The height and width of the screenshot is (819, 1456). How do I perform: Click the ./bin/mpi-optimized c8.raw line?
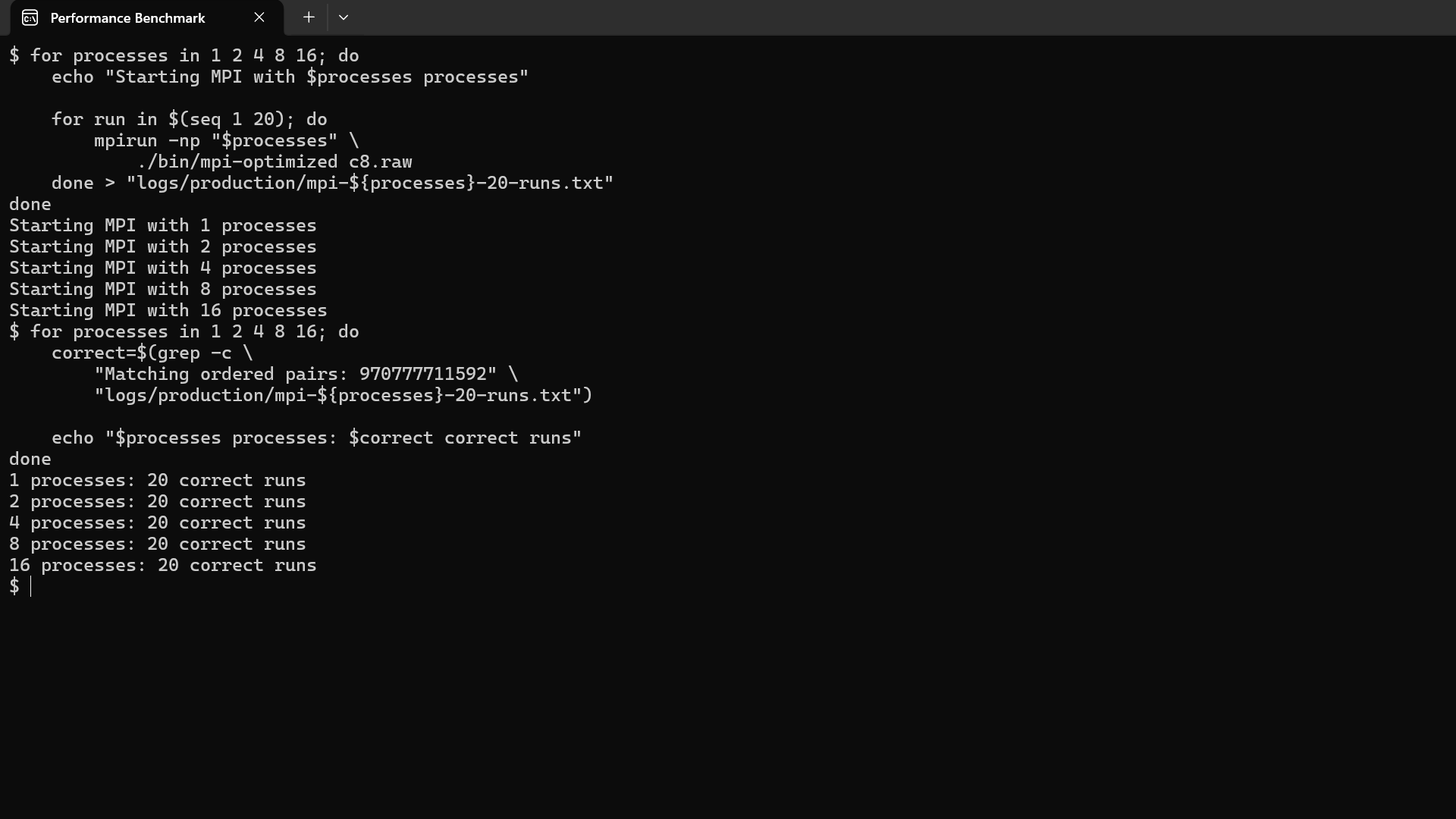pos(275,162)
